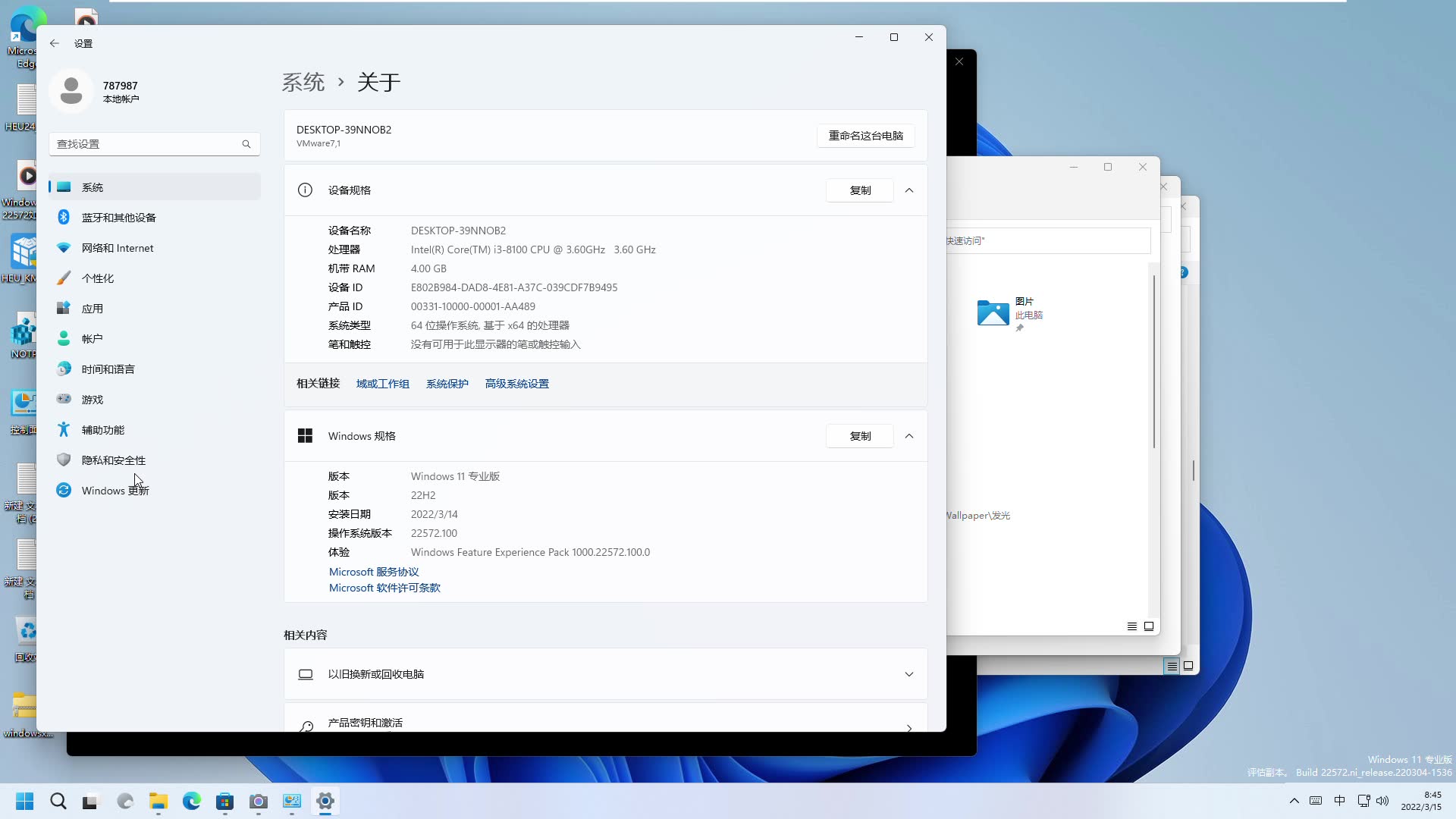Open the Camera app from taskbar
This screenshot has width=1456, height=819.
coord(259,802)
